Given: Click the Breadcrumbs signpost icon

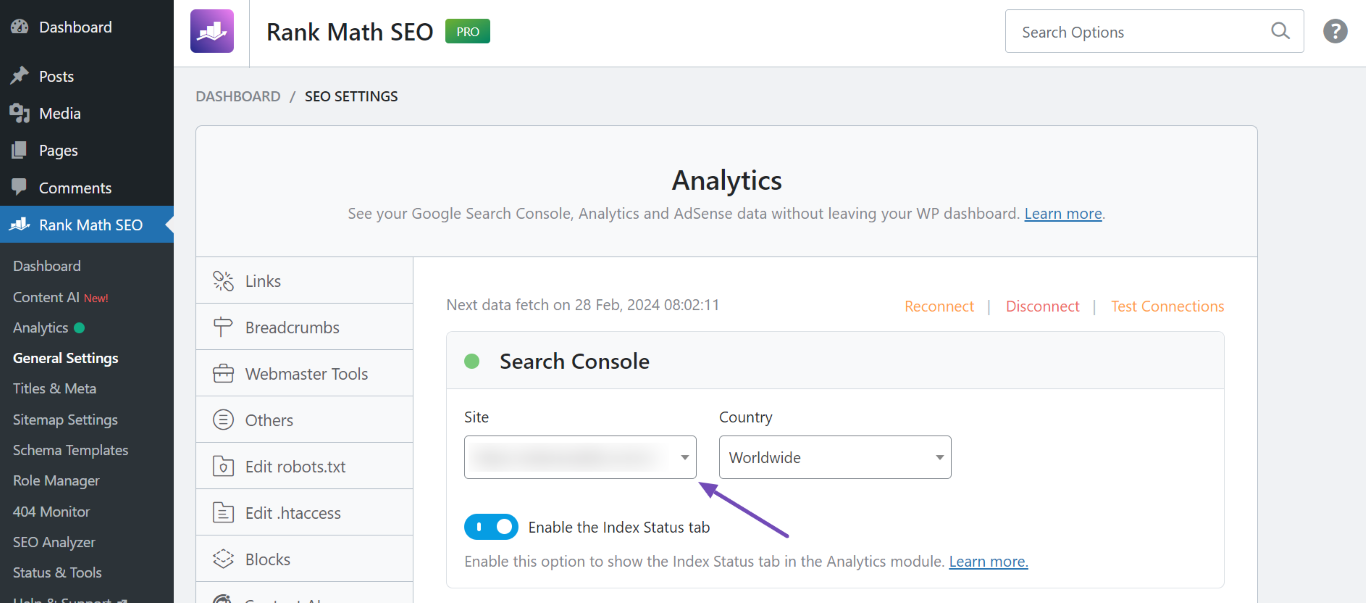Looking at the screenshot, I should (x=224, y=327).
